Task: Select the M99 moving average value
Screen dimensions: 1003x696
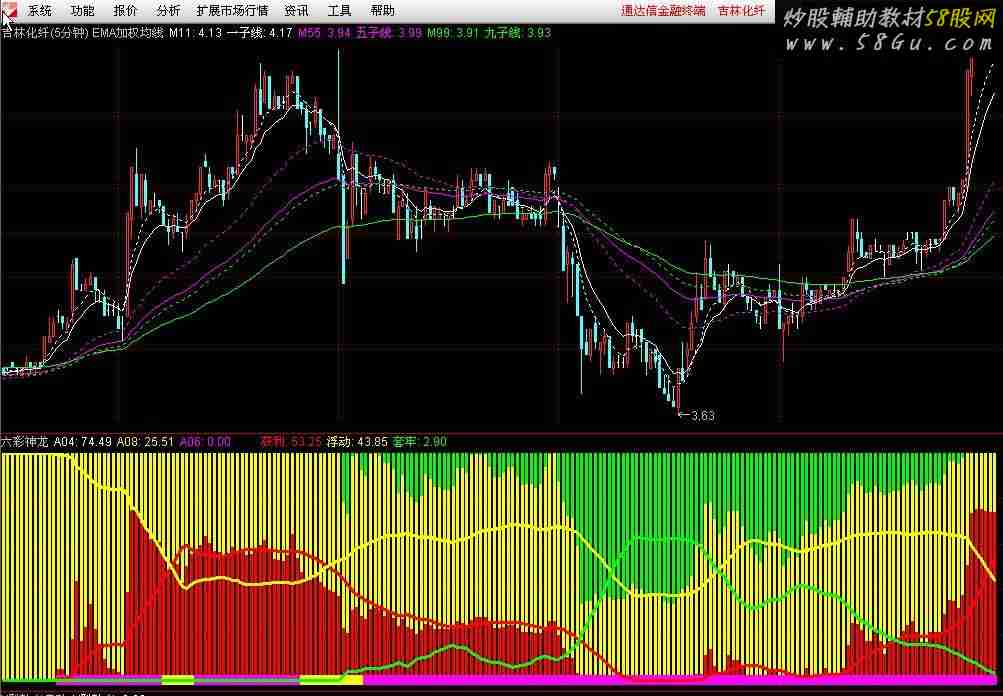Action: (452, 33)
